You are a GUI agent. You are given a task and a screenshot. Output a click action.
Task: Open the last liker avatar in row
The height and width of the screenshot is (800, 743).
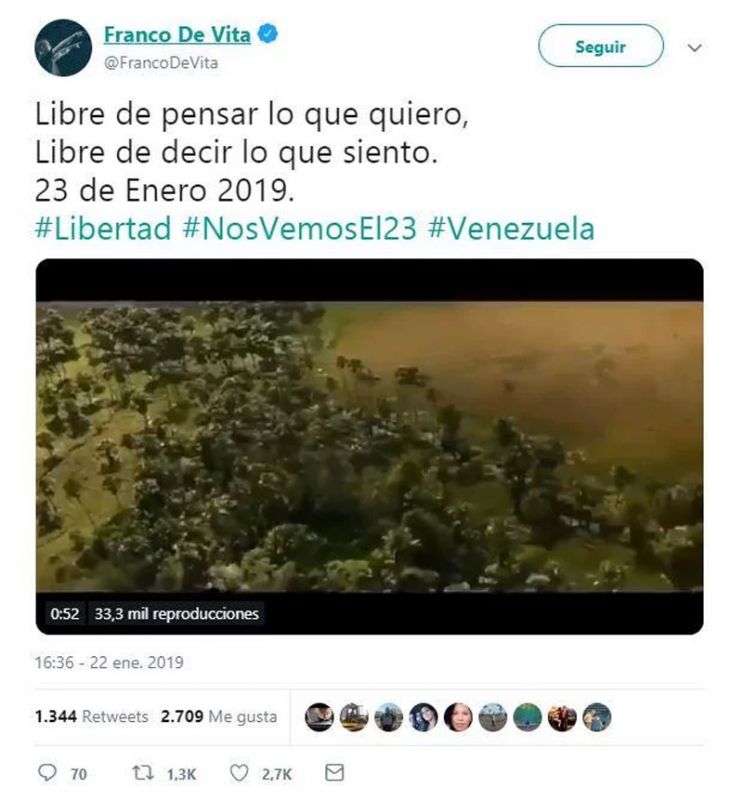pyautogui.click(x=597, y=717)
